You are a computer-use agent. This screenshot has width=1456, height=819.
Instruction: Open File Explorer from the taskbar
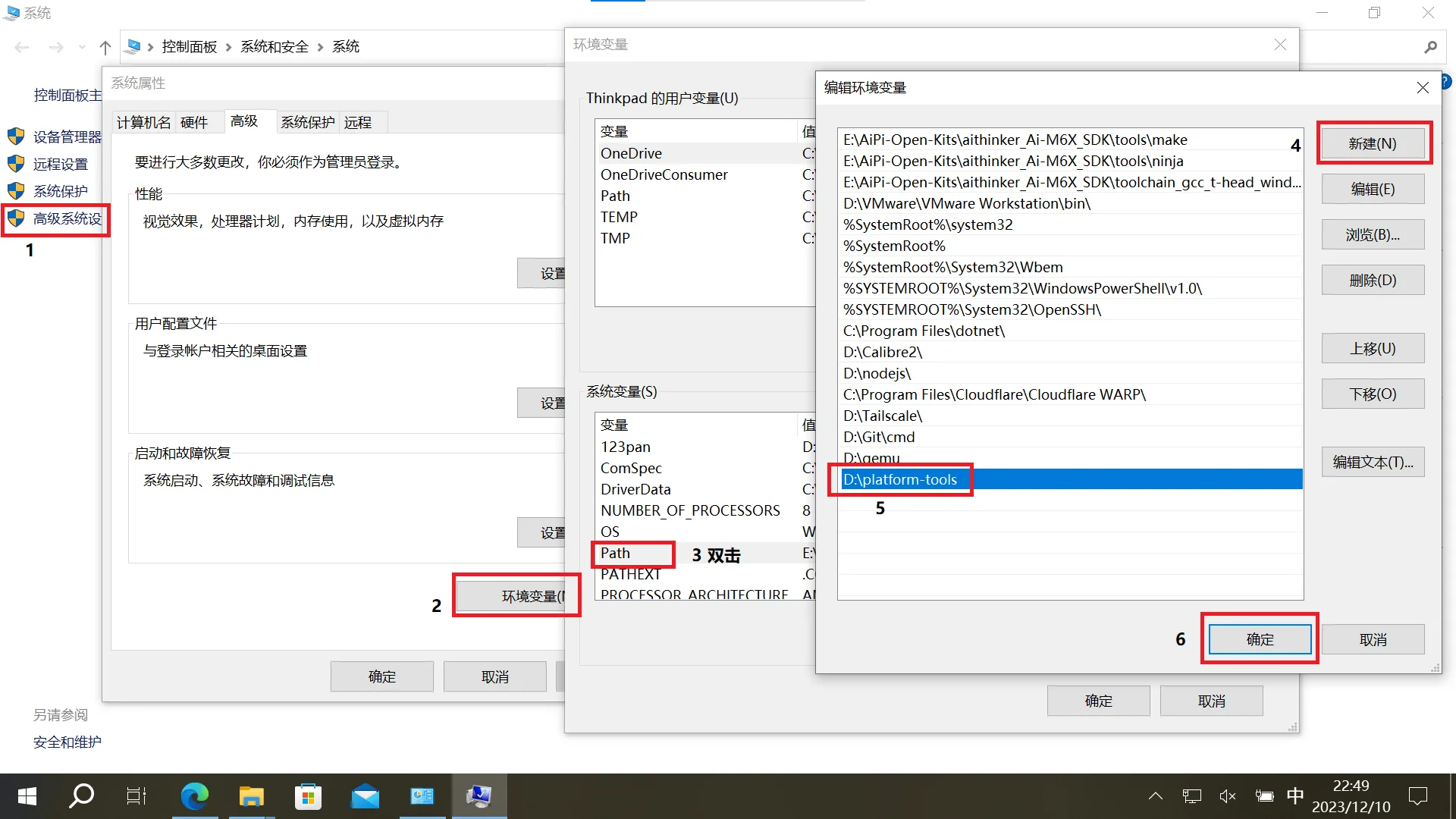click(x=251, y=796)
